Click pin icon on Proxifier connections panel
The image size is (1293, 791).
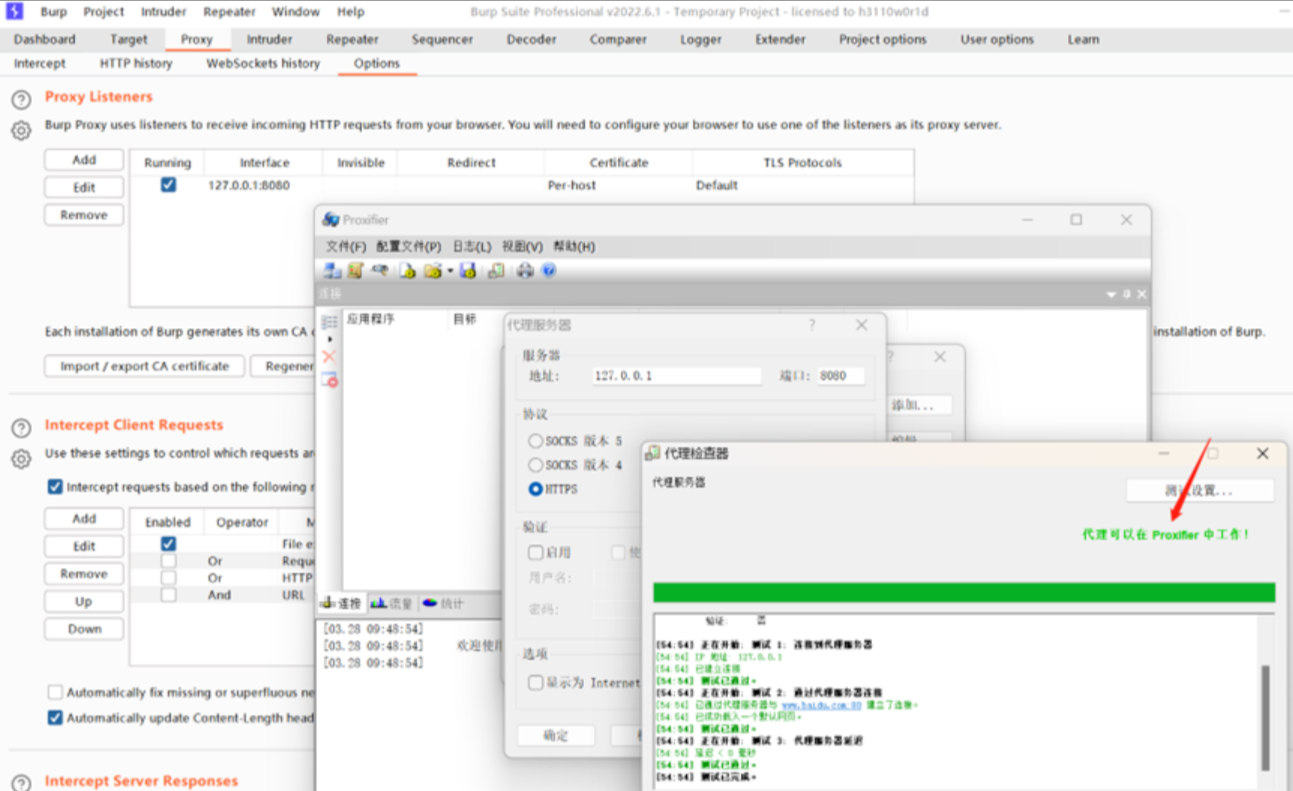(1127, 295)
